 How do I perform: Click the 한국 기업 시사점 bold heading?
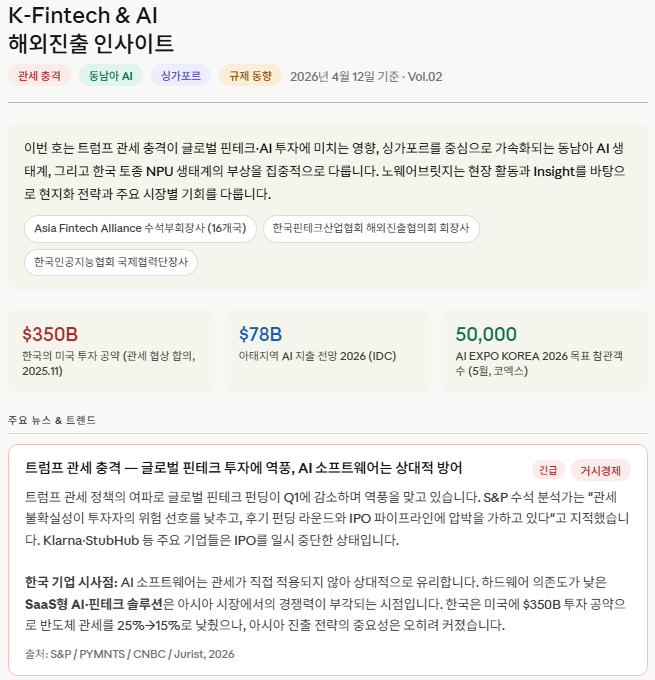pos(70,582)
